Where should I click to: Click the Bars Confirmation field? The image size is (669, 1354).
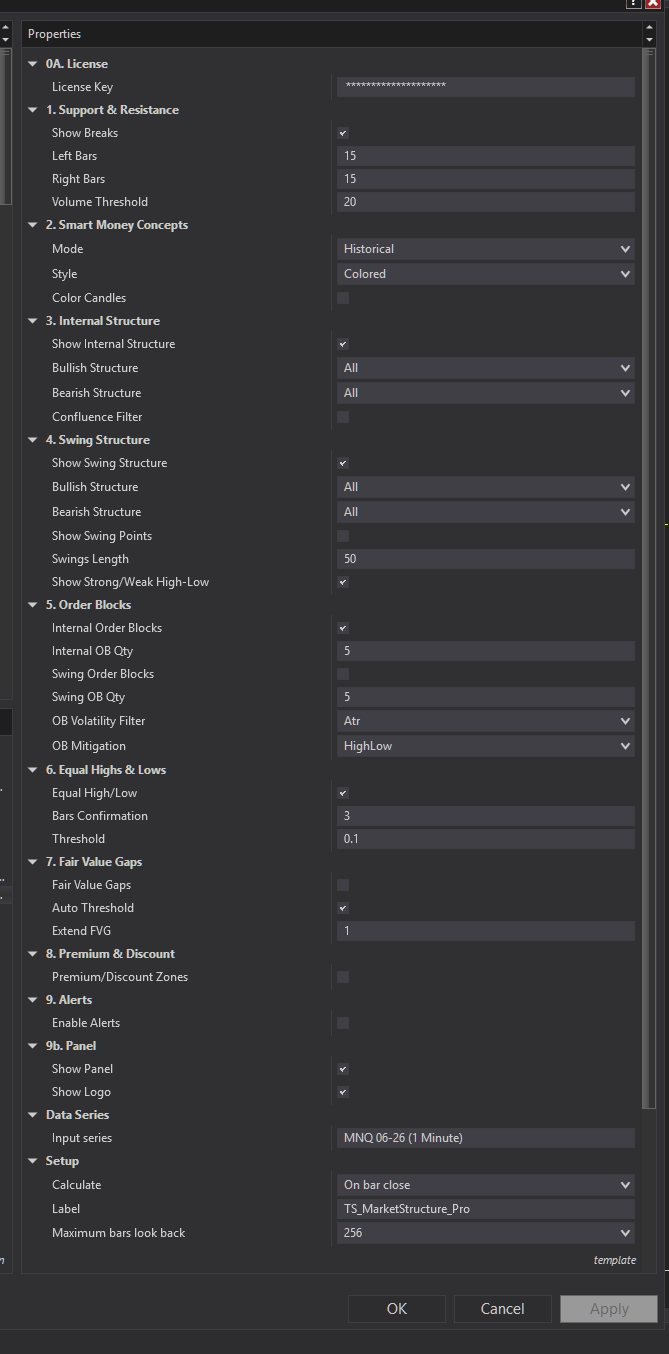[x=486, y=816]
